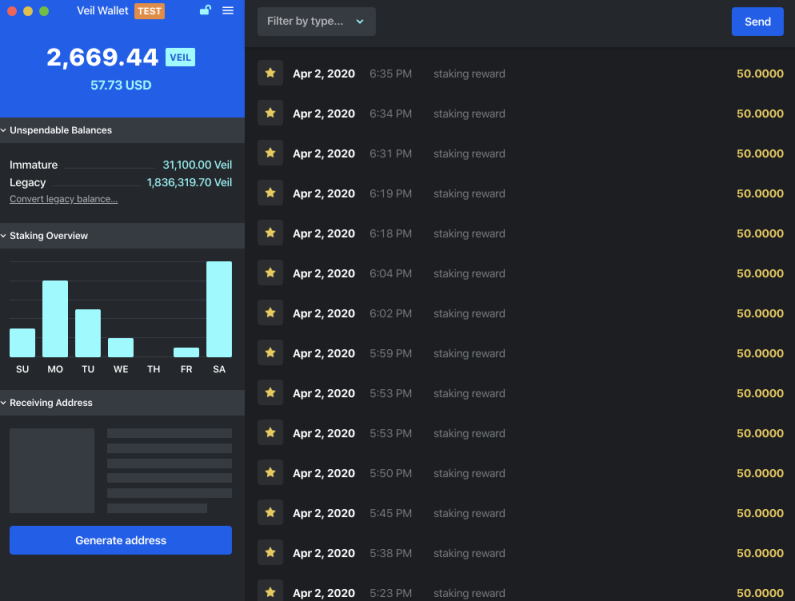795x601 pixels.
Task: Click star icon of 5:23 PM reward
Action: pyautogui.click(x=270, y=592)
